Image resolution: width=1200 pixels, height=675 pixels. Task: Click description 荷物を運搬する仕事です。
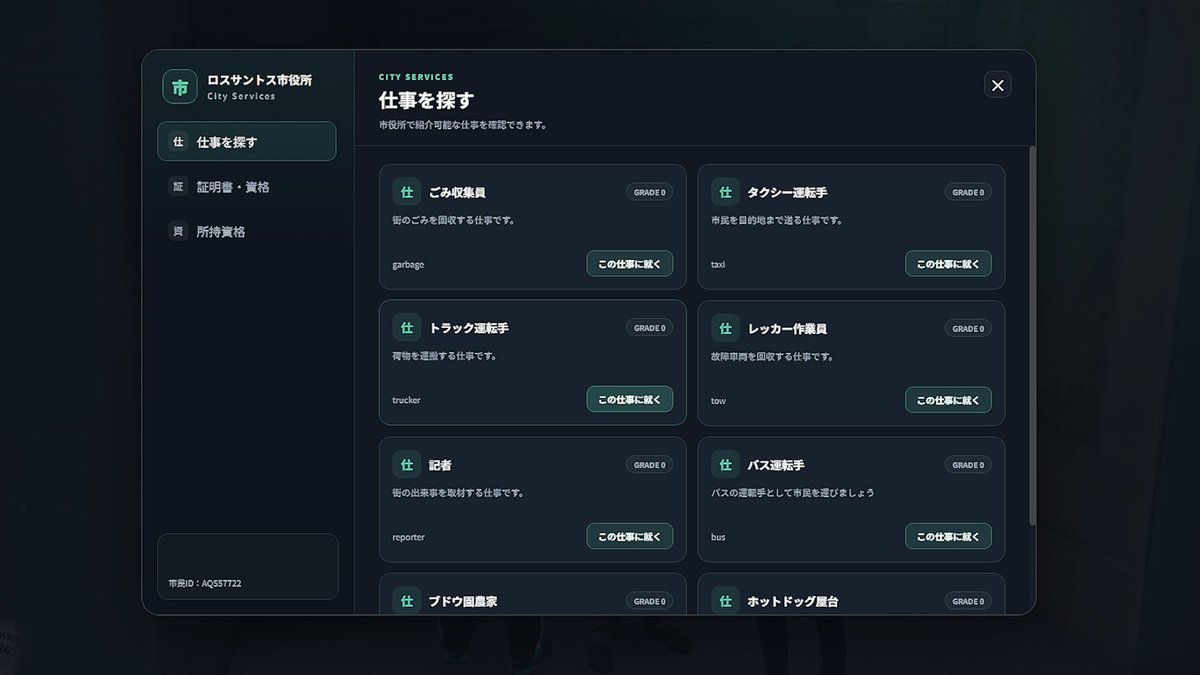445,356
